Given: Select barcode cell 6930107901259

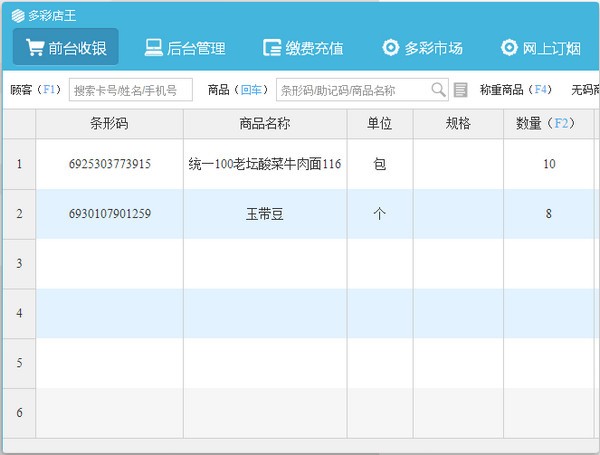Looking at the screenshot, I should [x=109, y=214].
